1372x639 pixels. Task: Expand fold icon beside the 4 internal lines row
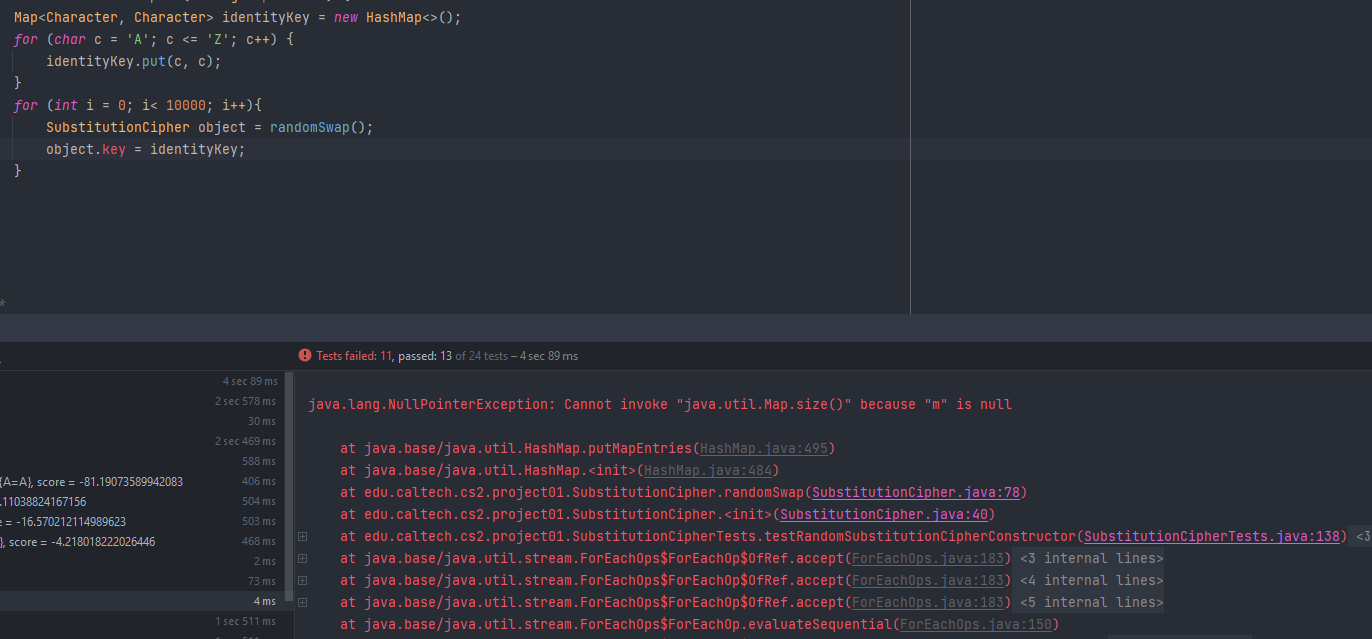pyautogui.click(x=302, y=581)
